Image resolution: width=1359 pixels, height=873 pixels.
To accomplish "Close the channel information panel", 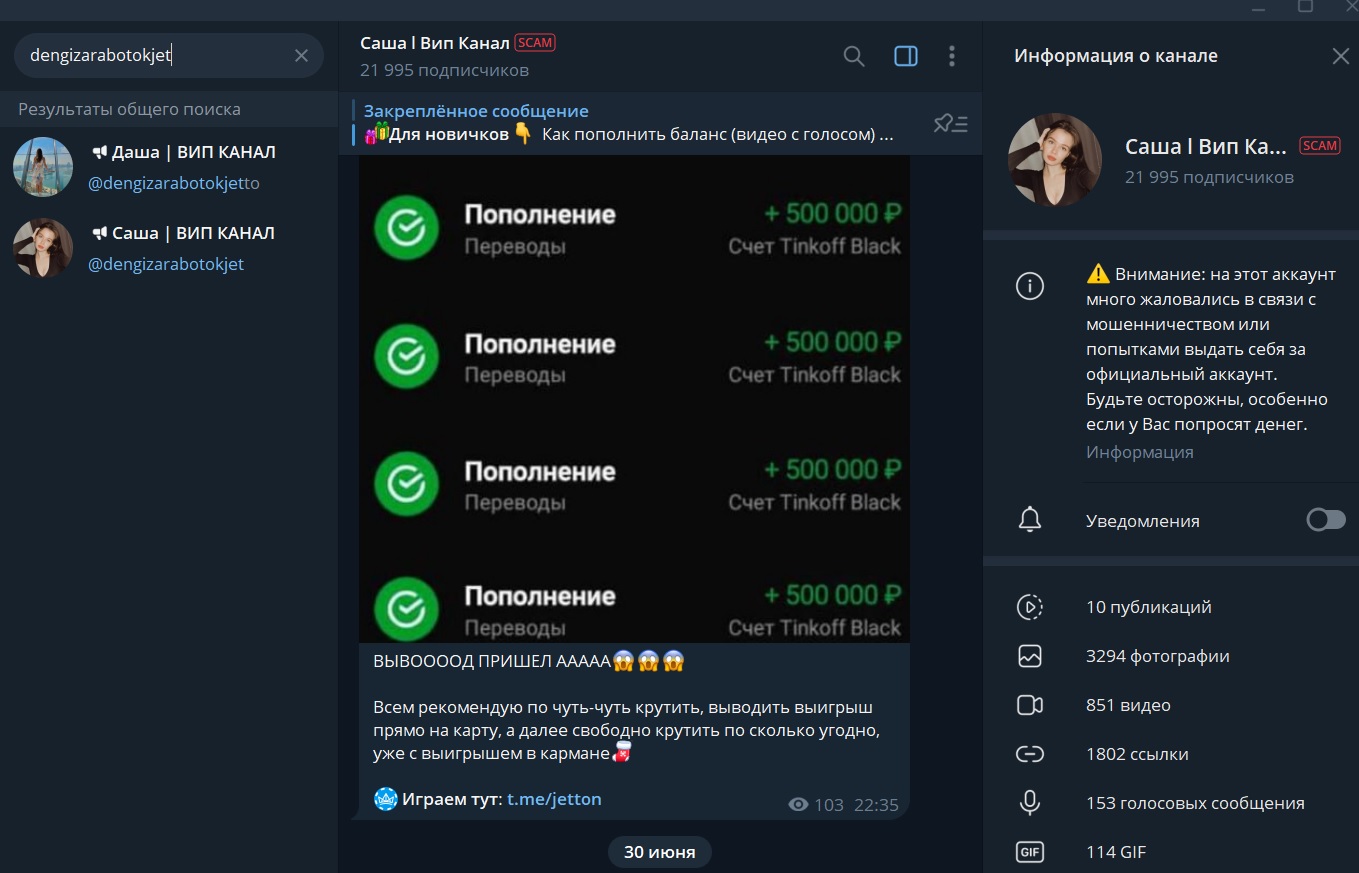I will click(x=1341, y=56).
